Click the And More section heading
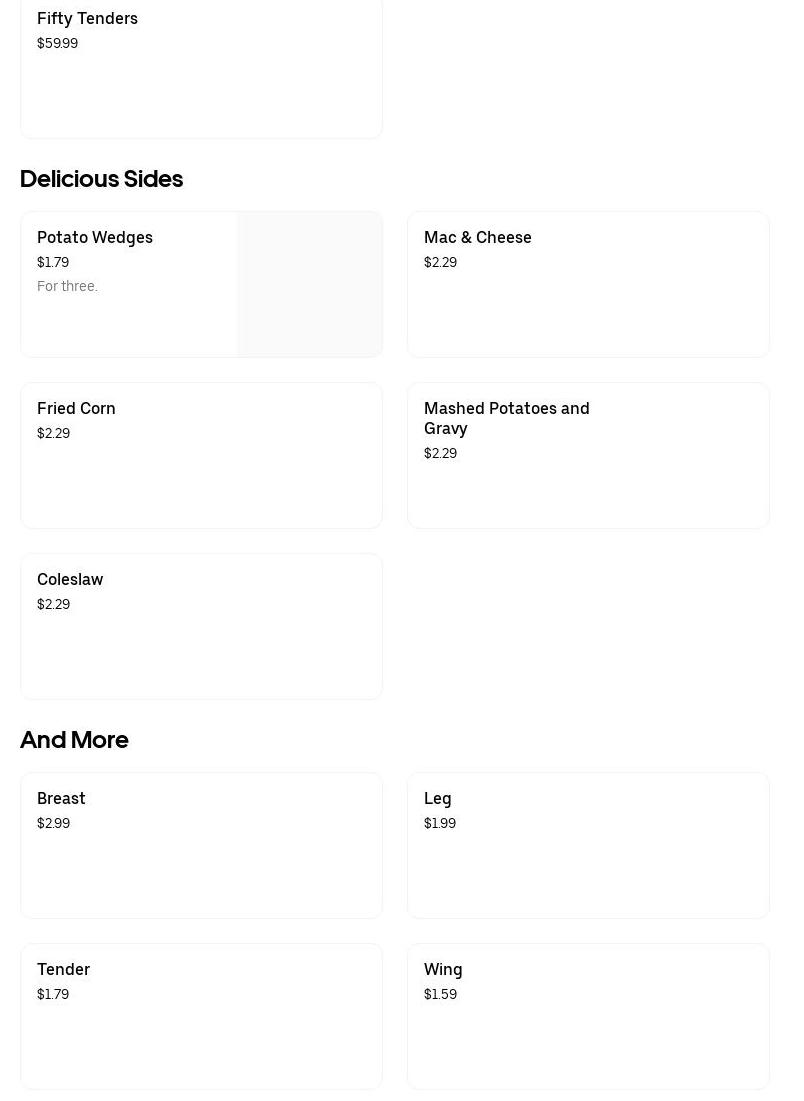Screen dimensions: 804x1101 74,740
